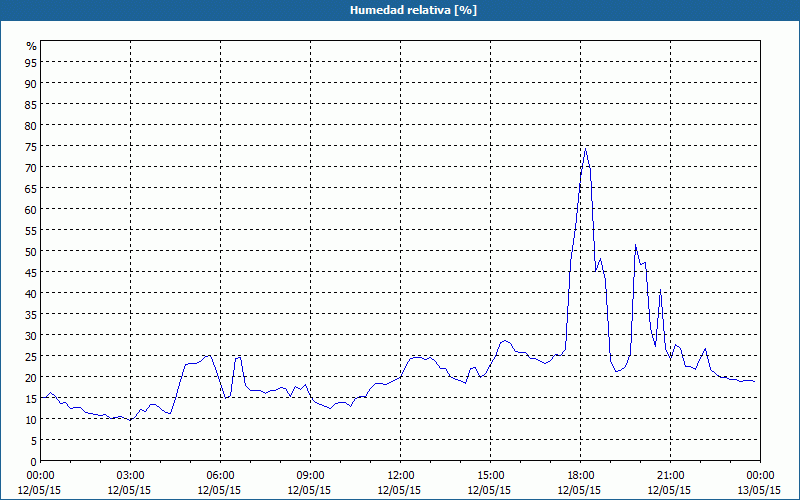Click the y-axis label 30
This screenshot has width=800, height=500.
(x=31, y=335)
